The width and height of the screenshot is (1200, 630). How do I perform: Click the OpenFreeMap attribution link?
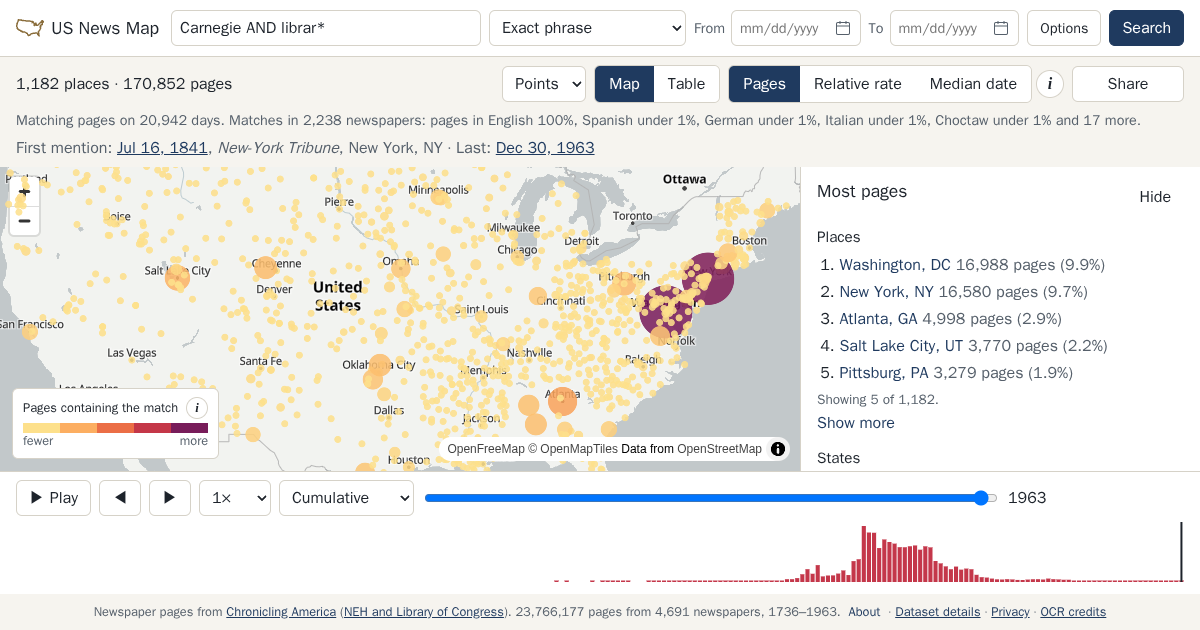point(486,449)
